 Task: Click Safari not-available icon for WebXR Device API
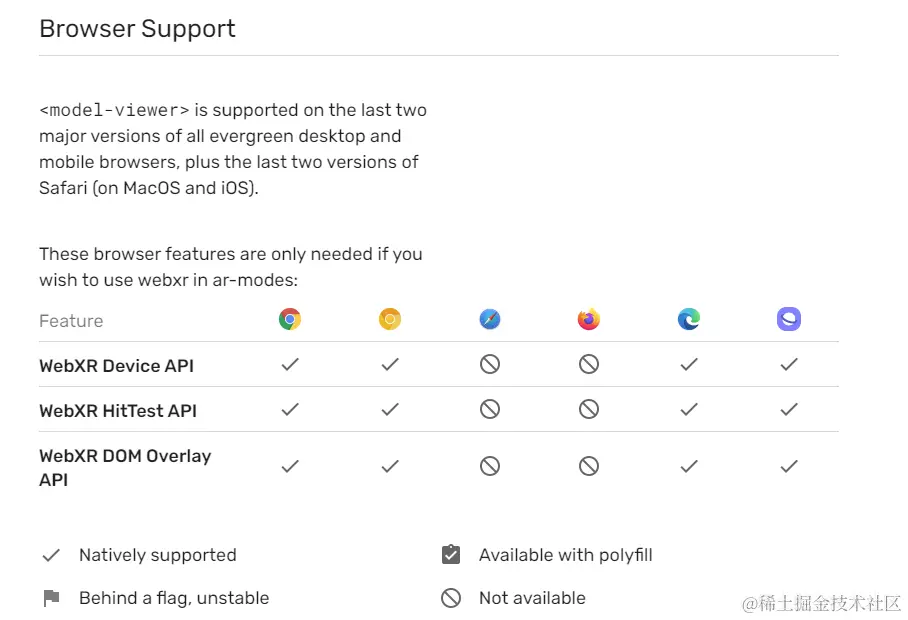tap(490, 364)
